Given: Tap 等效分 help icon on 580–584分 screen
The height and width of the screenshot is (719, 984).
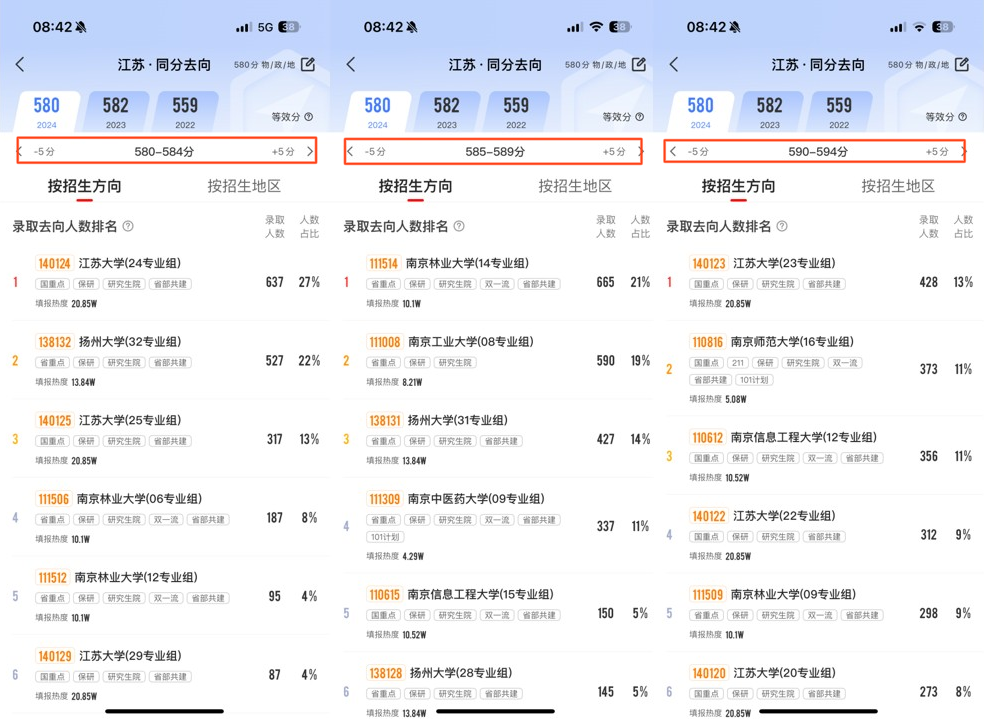Looking at the screenshot, I should pyautogui.click(x=309, y=117).
